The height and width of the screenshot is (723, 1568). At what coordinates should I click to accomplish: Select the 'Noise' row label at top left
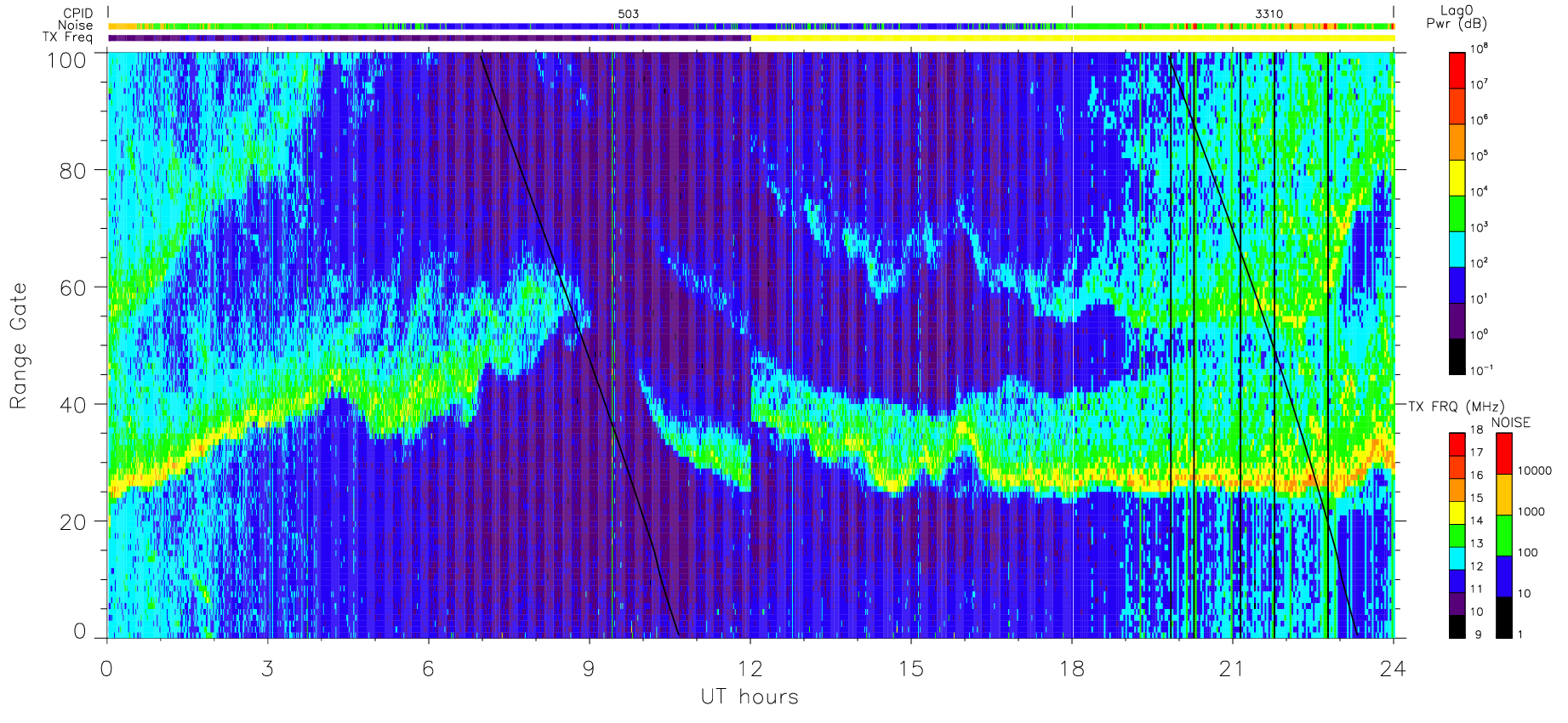(x=75, y=26)
